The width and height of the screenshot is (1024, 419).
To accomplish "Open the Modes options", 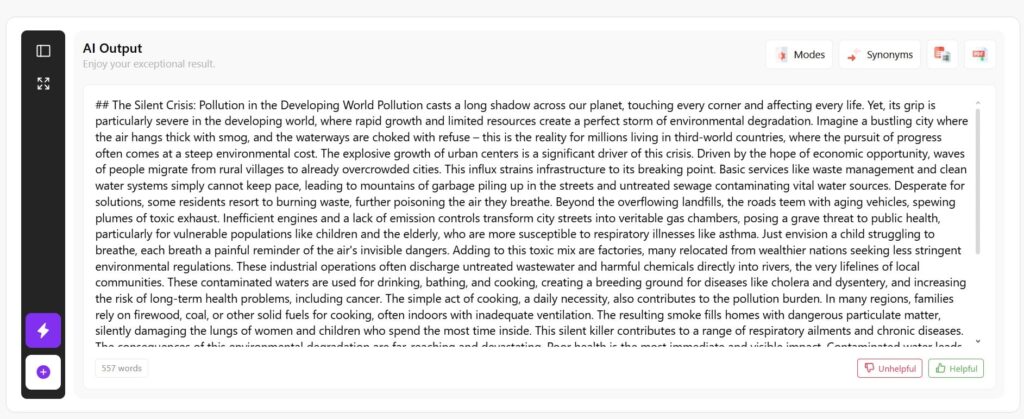I will point(800,55).
